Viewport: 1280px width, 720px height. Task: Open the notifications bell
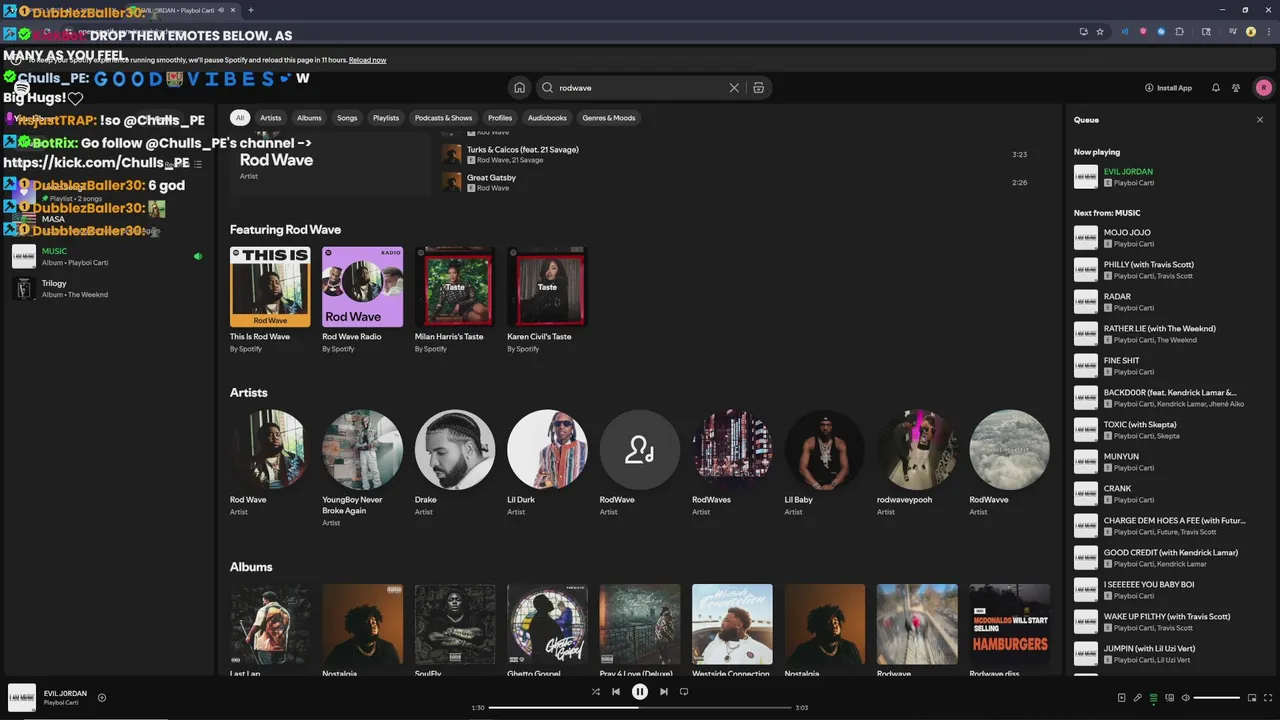(x=1216, y=88)
